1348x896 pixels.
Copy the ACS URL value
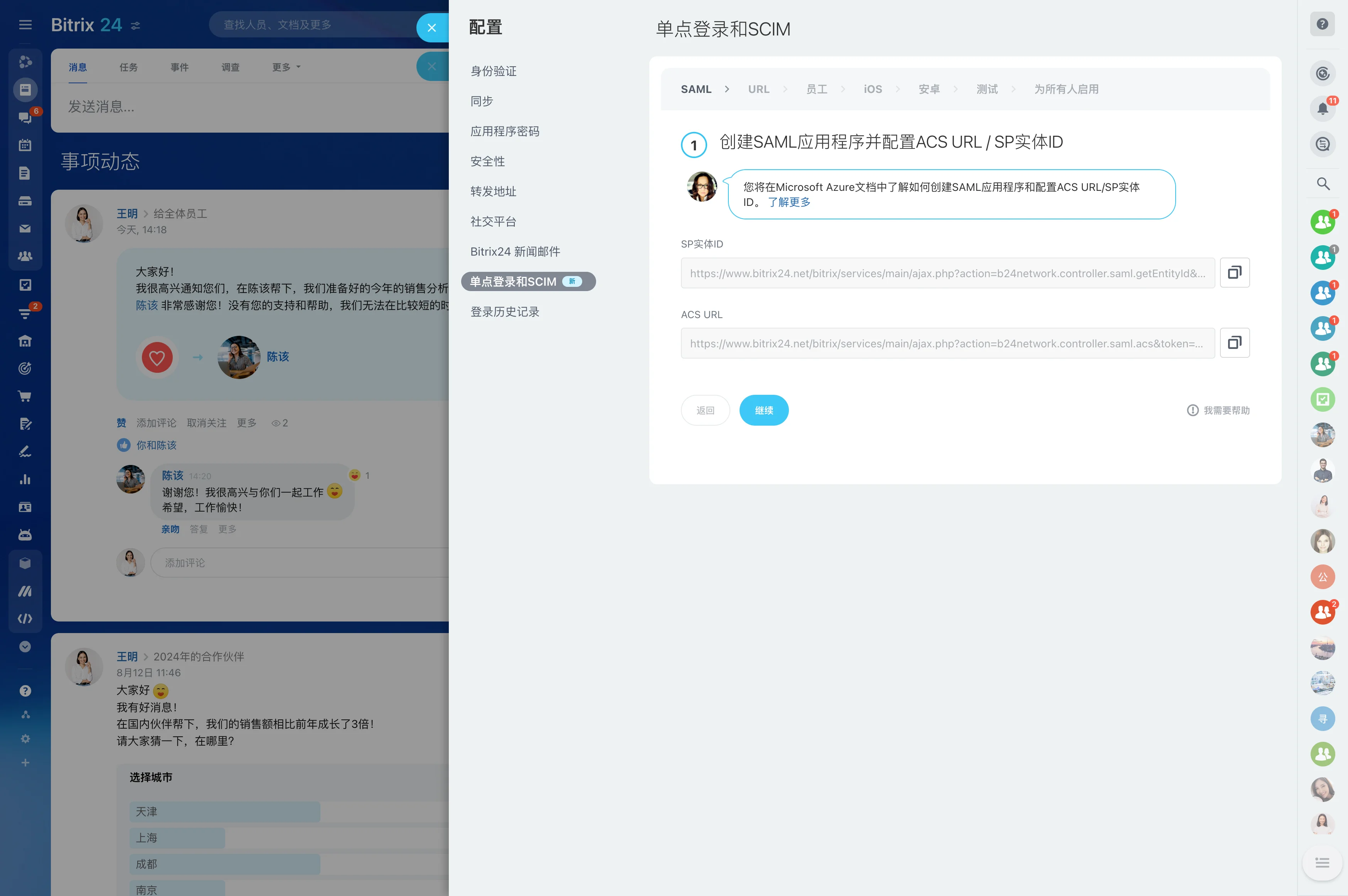point(1234,343)
